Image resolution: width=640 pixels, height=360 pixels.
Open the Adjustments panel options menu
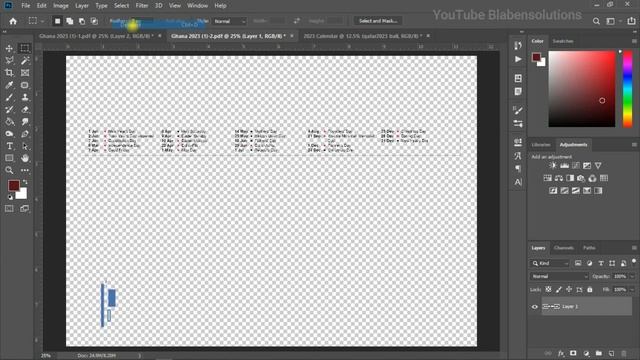tap(634, 145)
